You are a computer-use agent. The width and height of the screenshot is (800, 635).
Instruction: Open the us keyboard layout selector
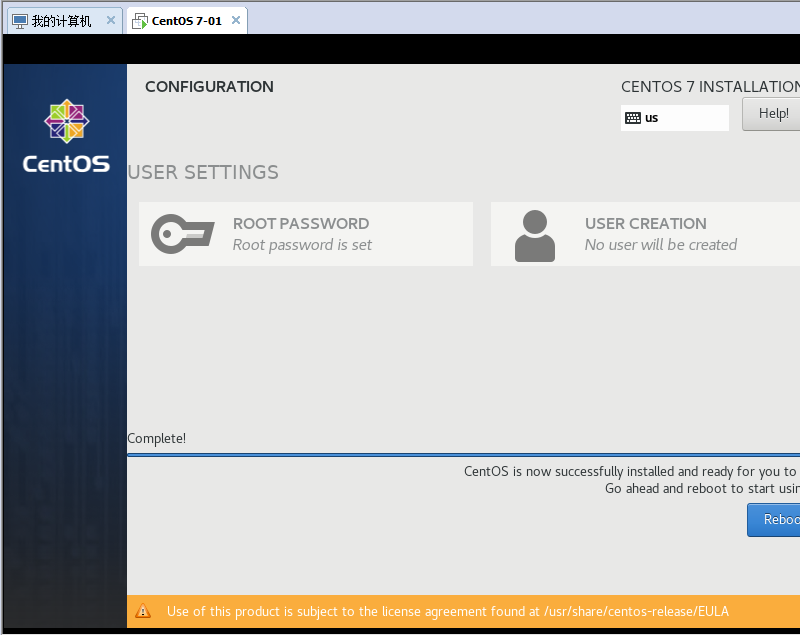tap(674, 118)
